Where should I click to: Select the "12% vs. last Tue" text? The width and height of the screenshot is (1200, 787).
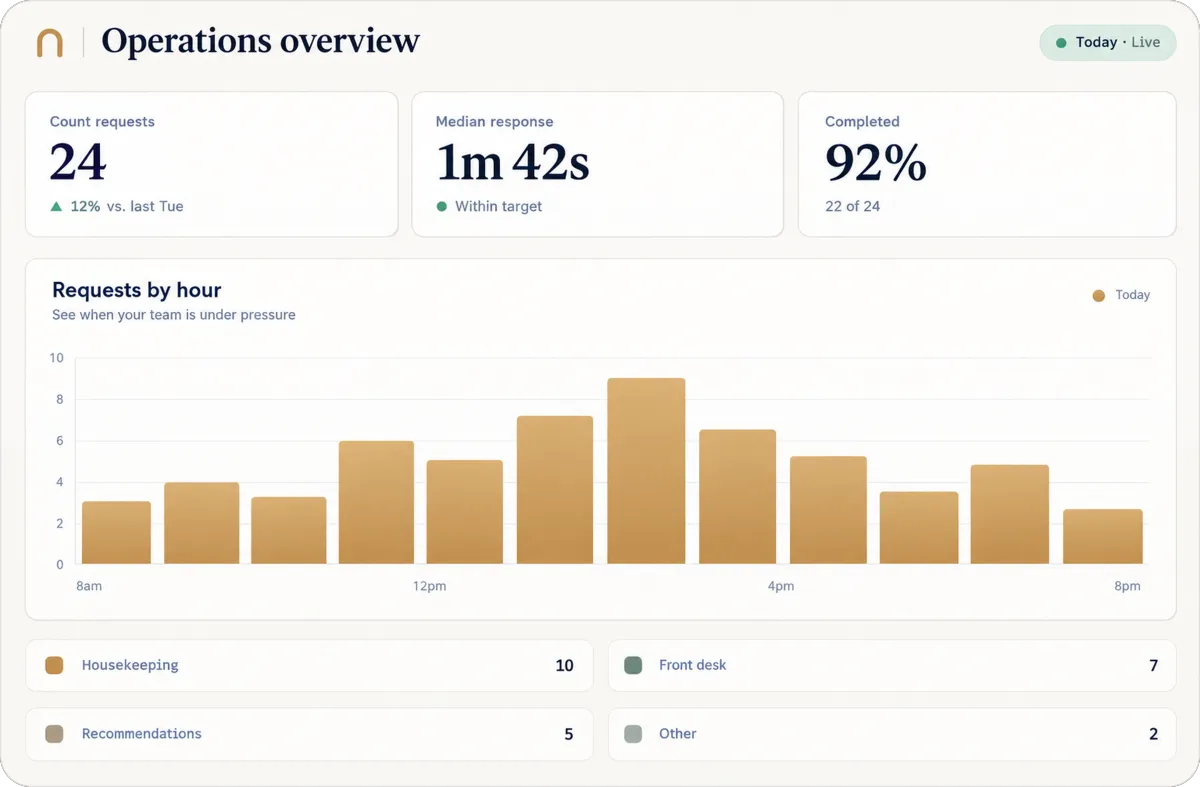pos(127,206)
